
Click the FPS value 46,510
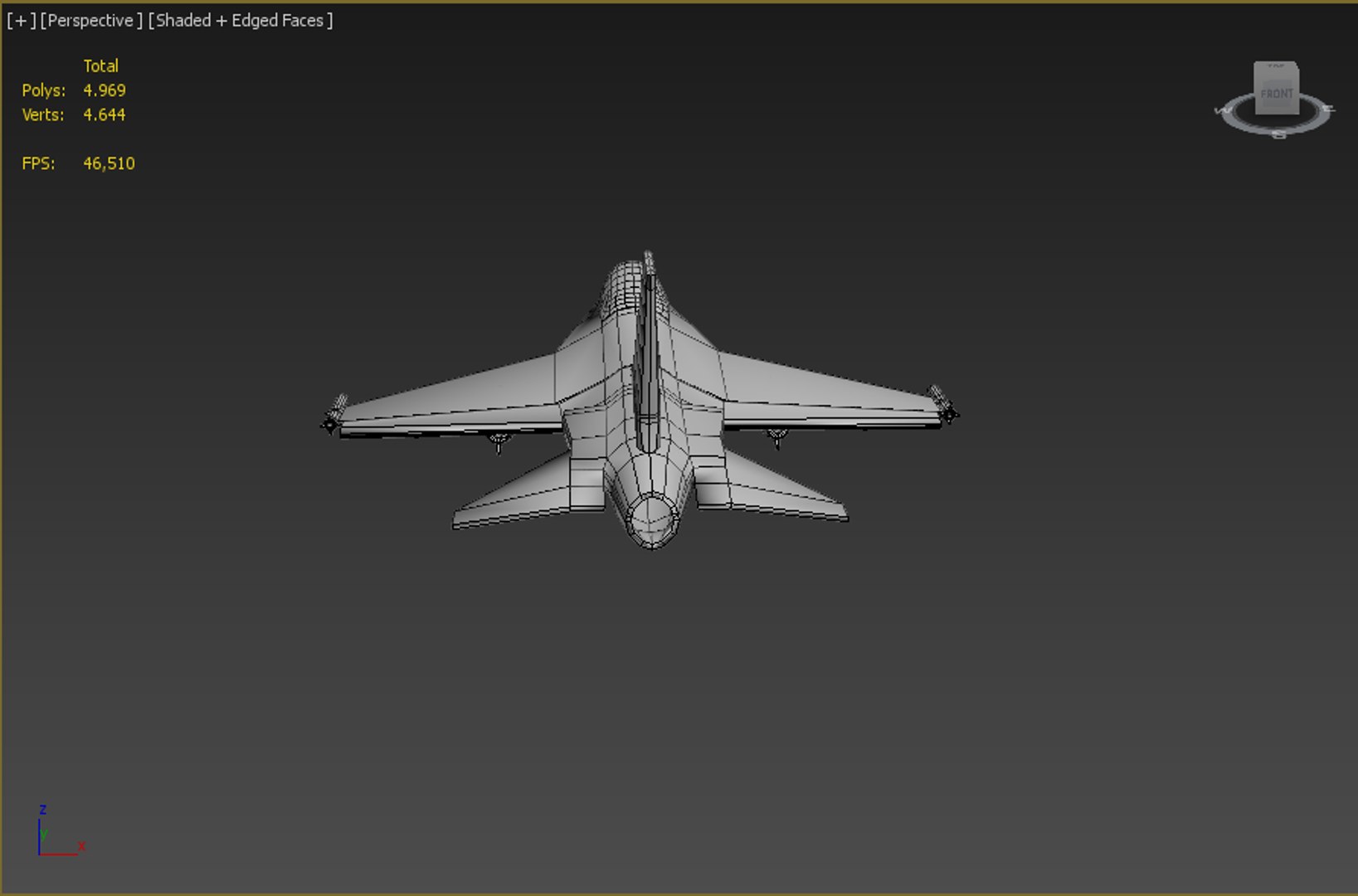point(109,163)
